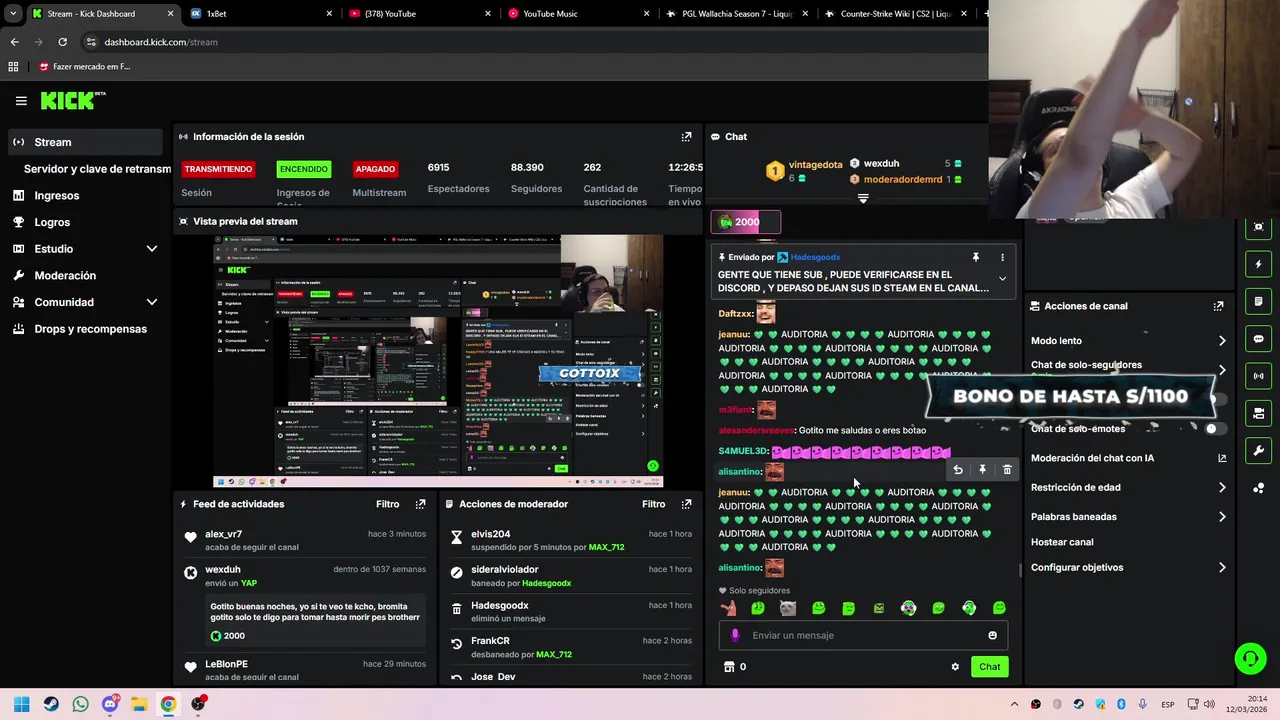
Task: Switch to PGL Wallachia Season 7 tab
Action: tap(735, 14)
